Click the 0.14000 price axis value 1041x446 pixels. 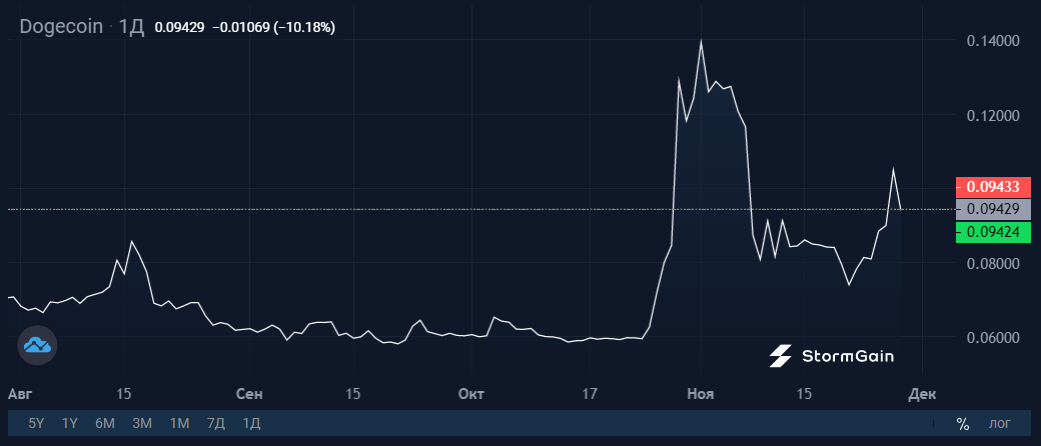(x=991, y=41)
